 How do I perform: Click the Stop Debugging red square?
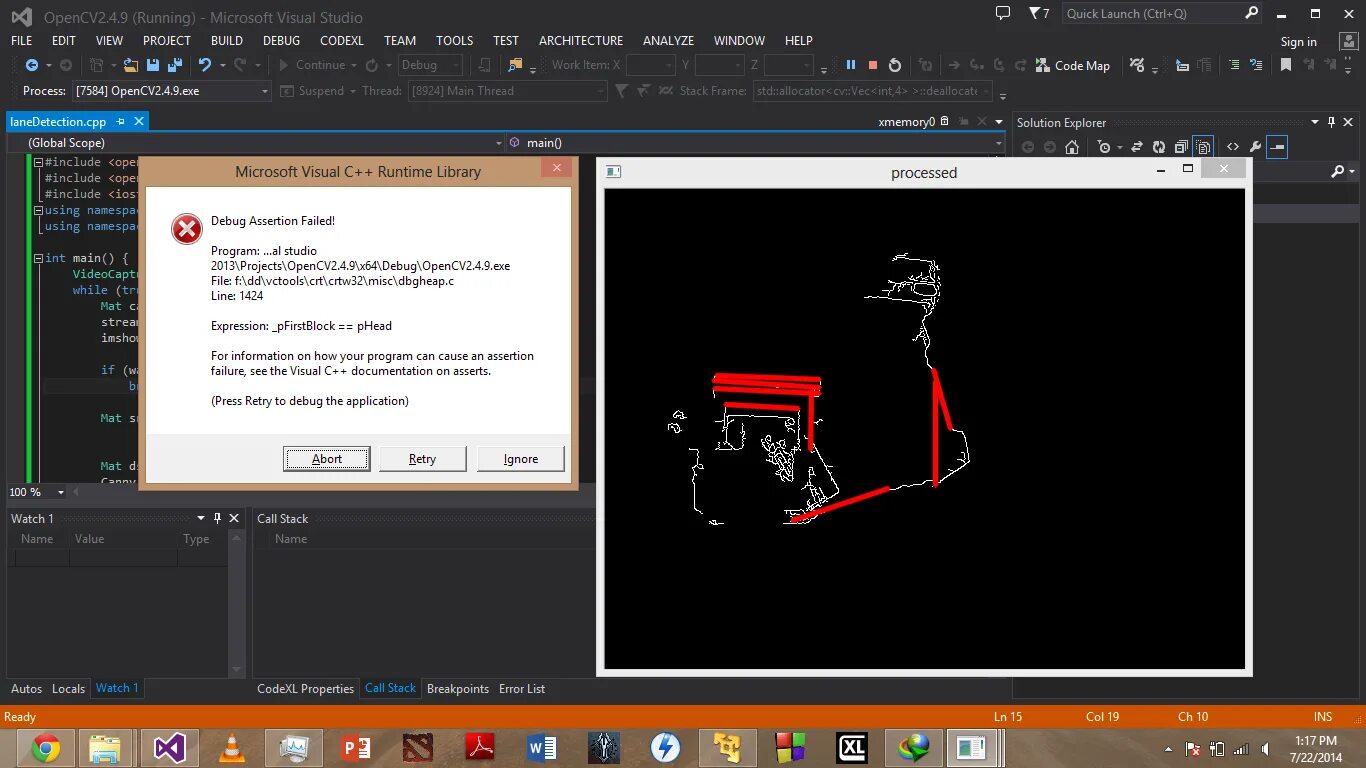(873, 65)
